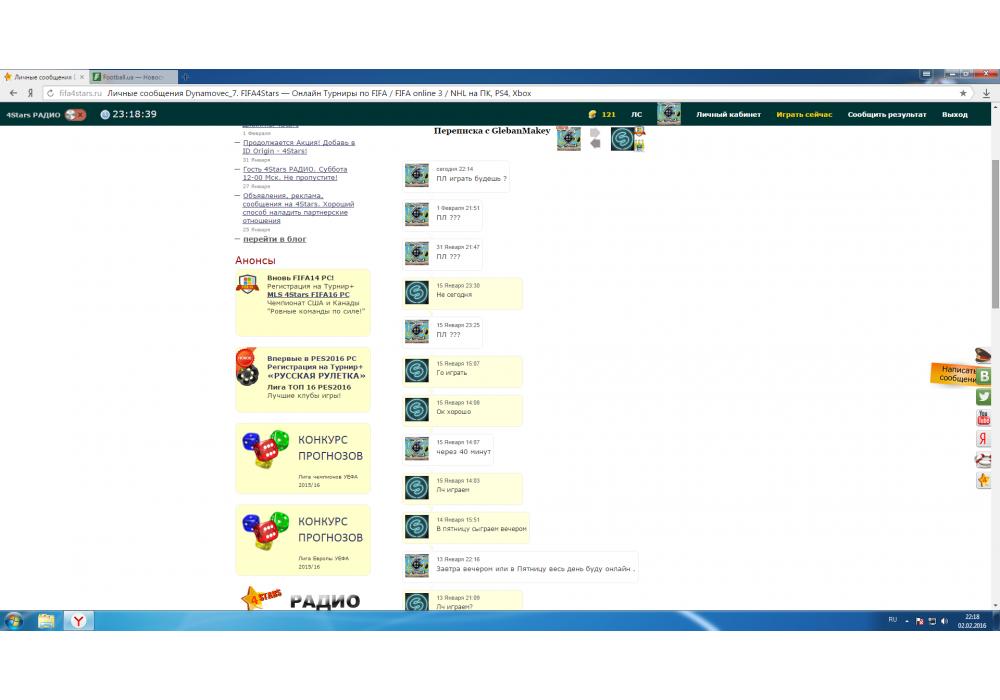This screenshot has width=1000, height=700.
Task: Click the browser back arrow
Action: click(x=13, y=93)
